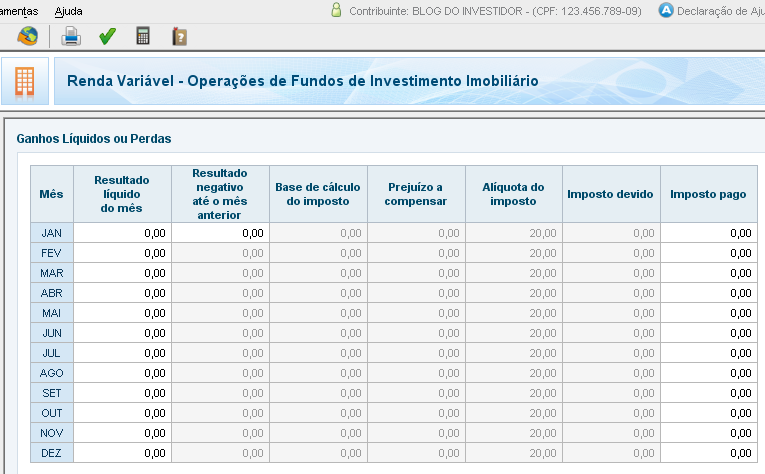The height and width of the screenshot is (474, 765).
Task: Click Alíquota do imposto column header
Action: tap(514, 194)
